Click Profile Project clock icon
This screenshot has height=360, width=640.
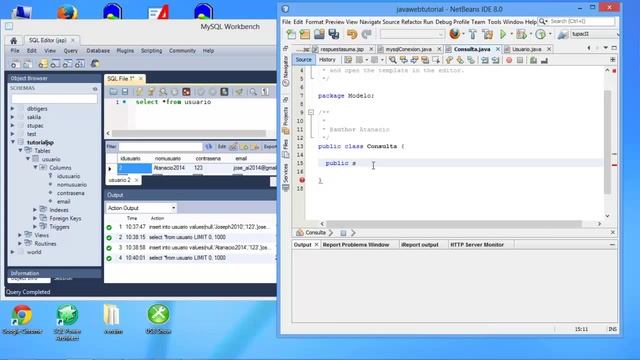click(540, 34)
